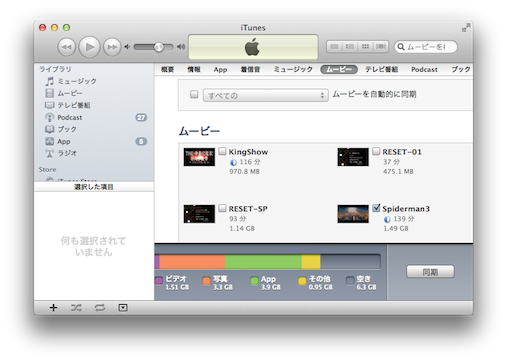Screen dimensions: 507x362
Task: Click the fast-forward next track button
Action: point(112,47)
